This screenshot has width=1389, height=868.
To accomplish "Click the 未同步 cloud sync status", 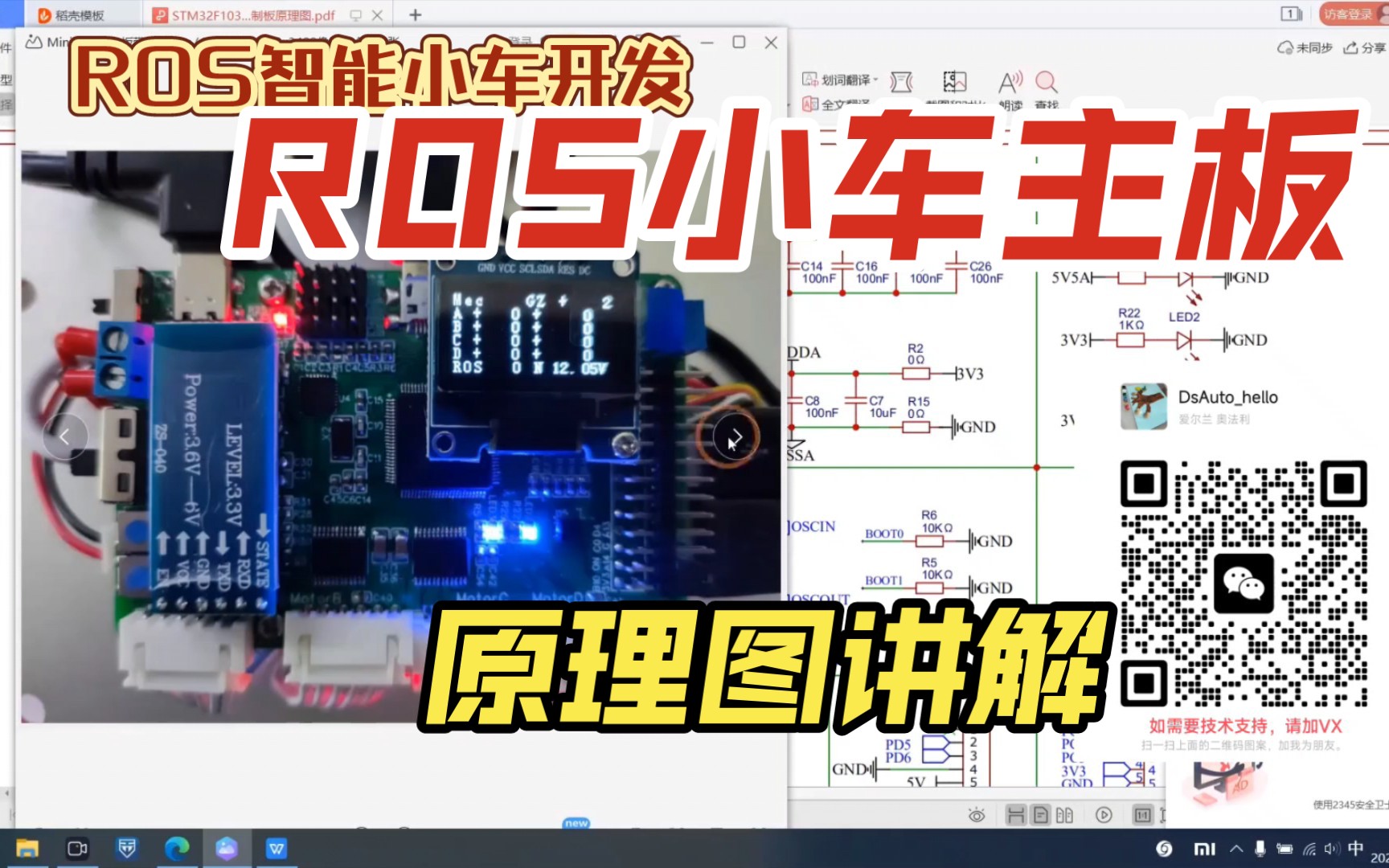I will click(1305, 47).
